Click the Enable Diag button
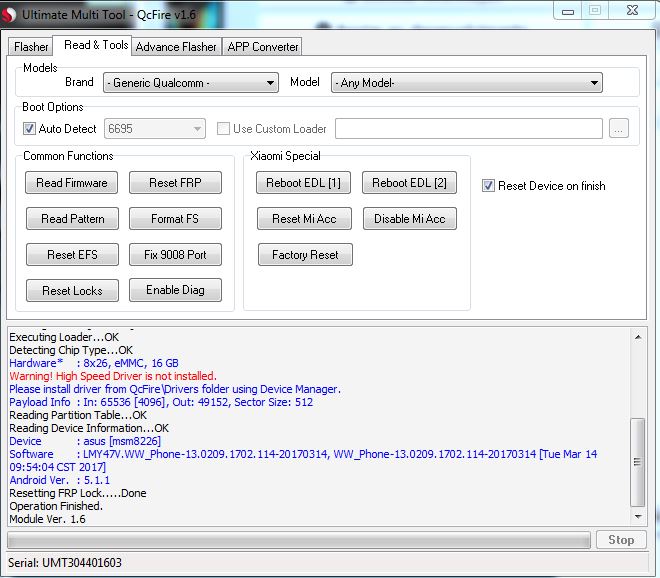The width and height of the screenshot is (660, 578). point(175,290)
